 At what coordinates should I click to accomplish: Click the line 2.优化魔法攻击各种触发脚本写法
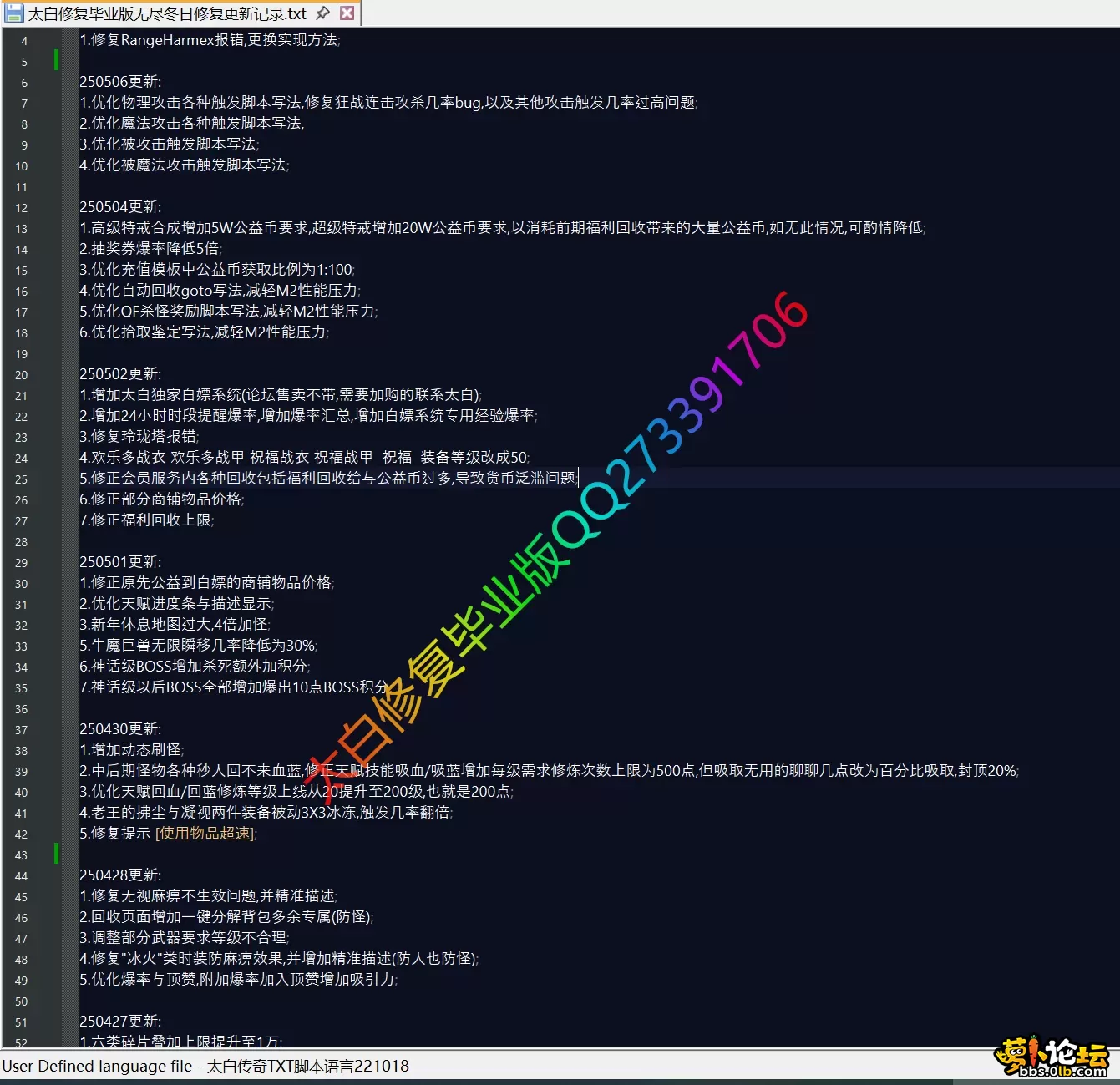192,124
